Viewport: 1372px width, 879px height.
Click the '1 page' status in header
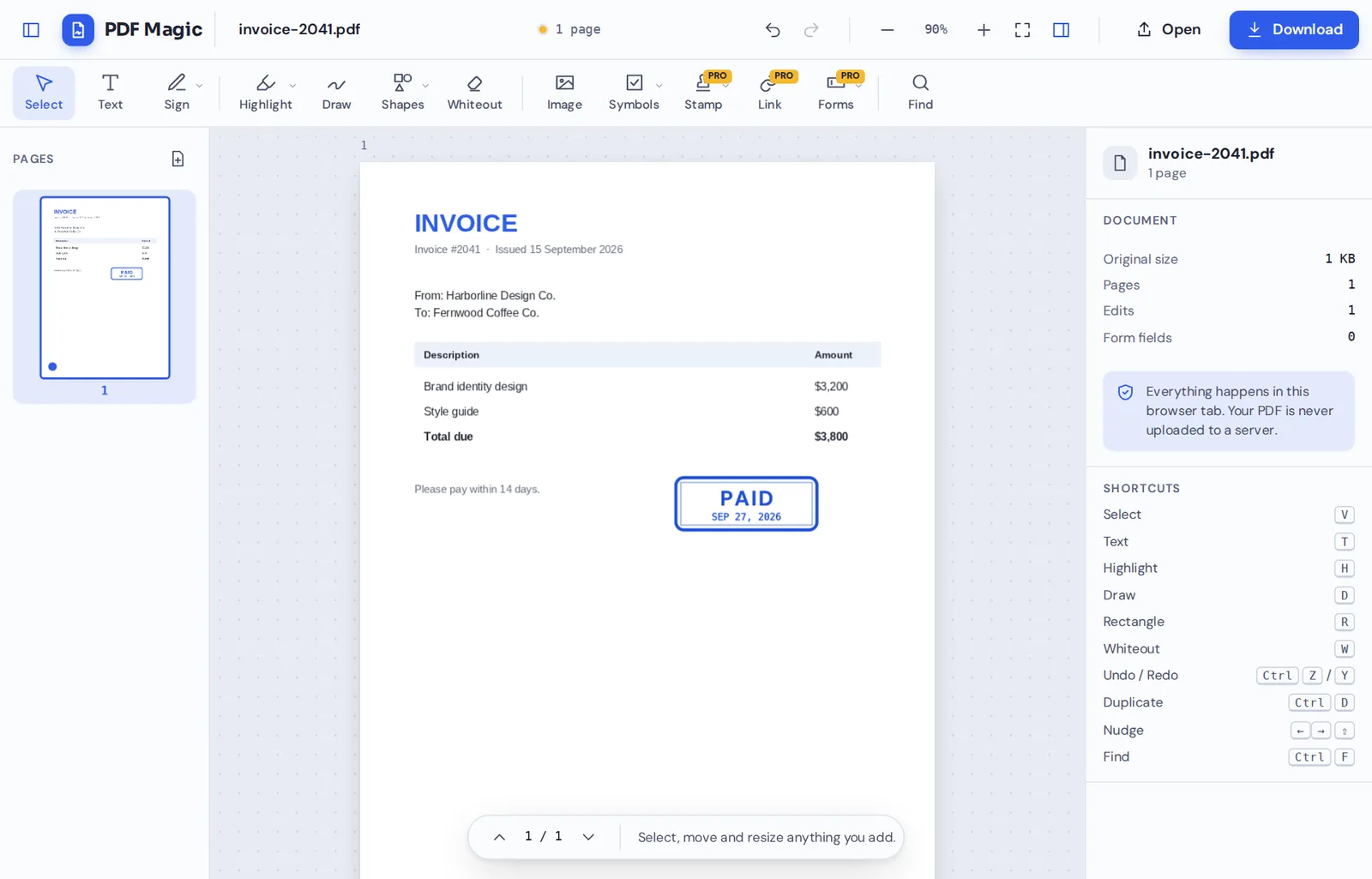[x=569, y=29]
